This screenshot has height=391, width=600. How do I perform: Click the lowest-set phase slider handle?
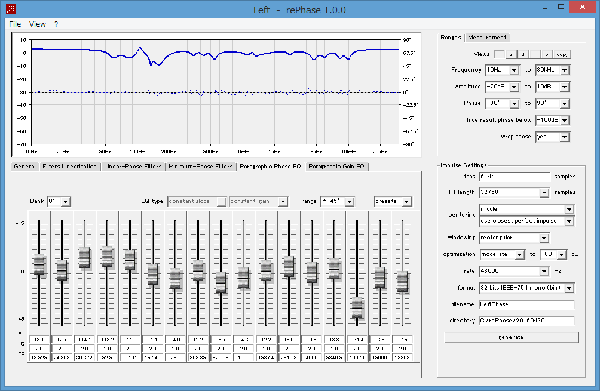point(357,308)
